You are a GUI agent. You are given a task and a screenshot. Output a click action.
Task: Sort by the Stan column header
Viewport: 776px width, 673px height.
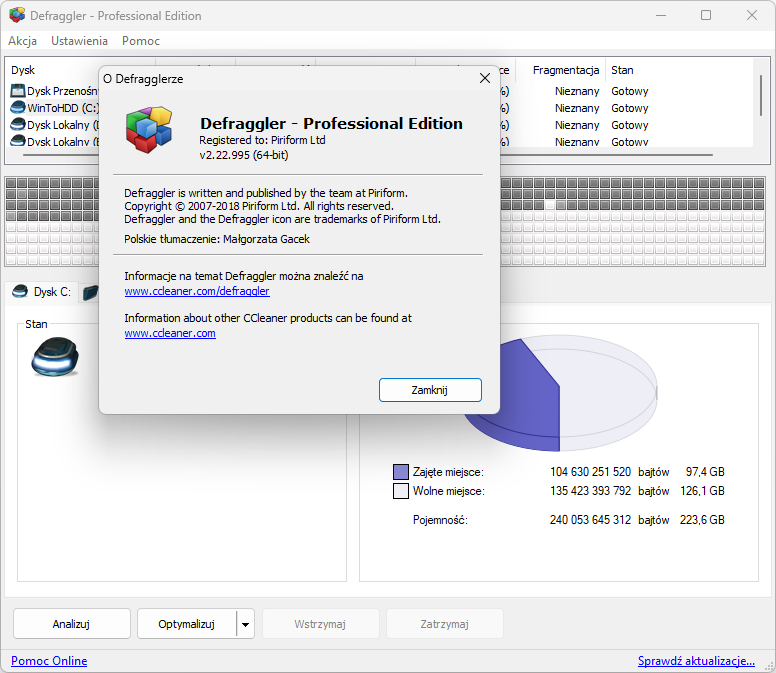pos(622,70)
